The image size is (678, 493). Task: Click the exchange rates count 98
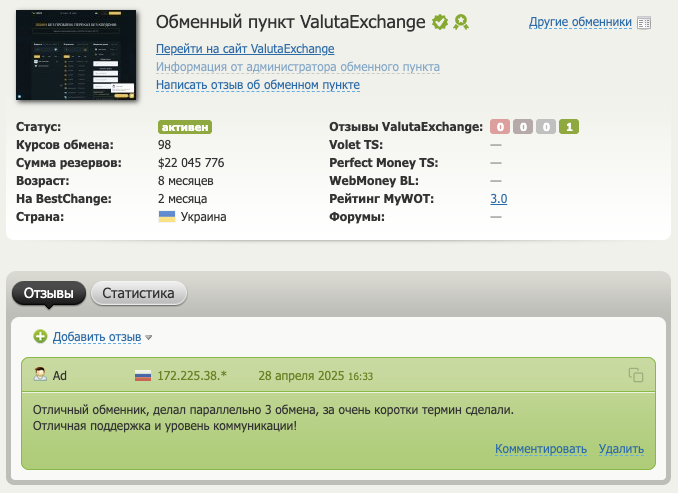(x=164, y=145)
